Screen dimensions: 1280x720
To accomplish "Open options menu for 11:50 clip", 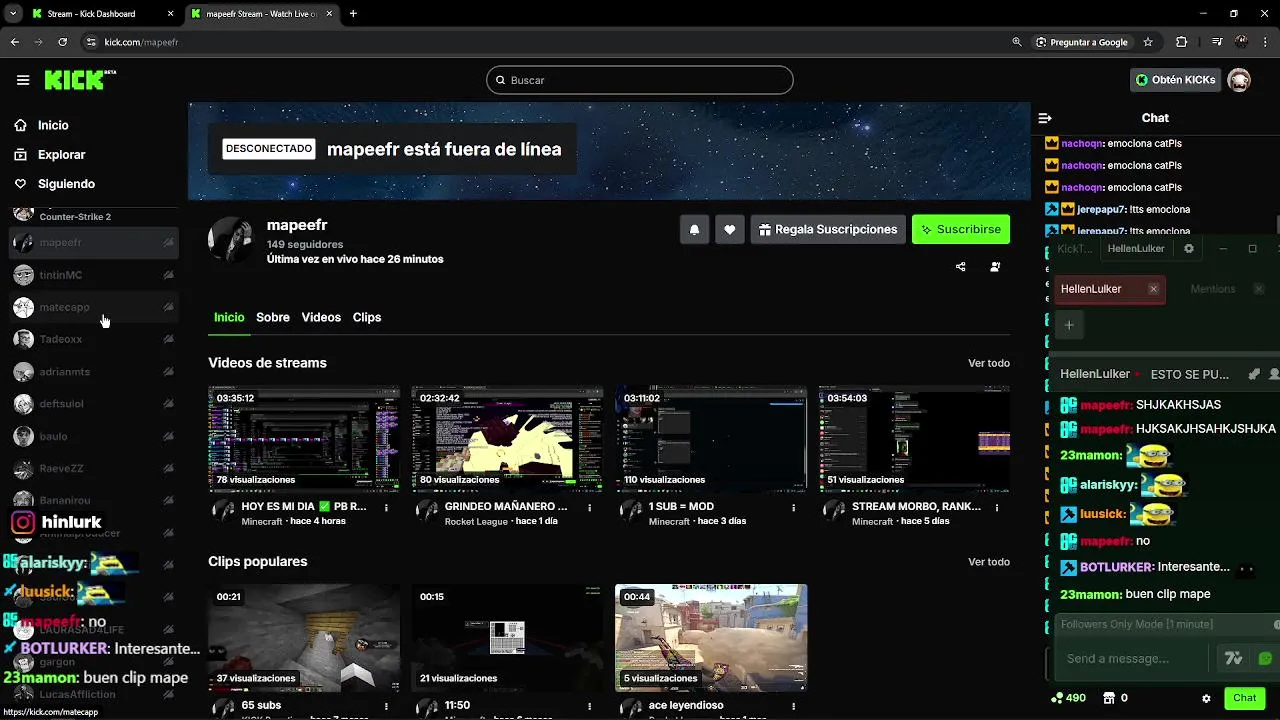I will (590, 706).
